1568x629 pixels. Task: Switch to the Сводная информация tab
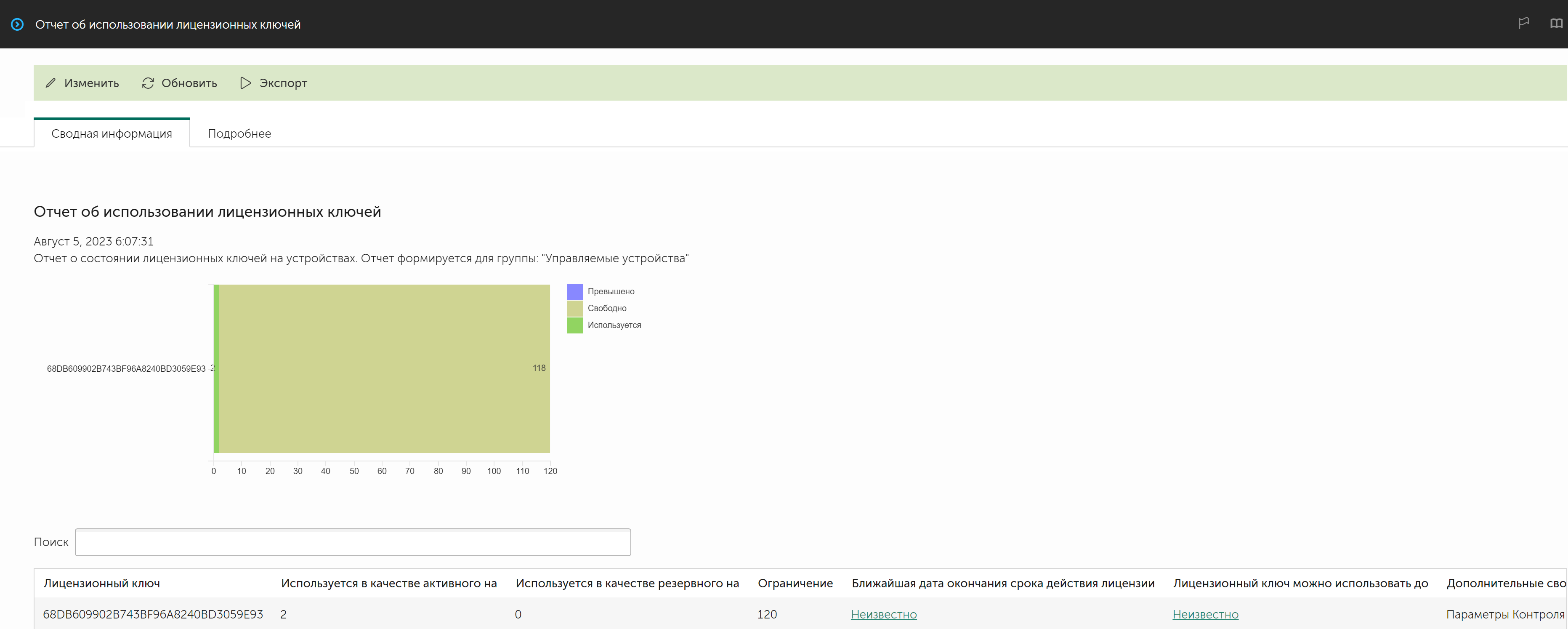coord(112,133)
